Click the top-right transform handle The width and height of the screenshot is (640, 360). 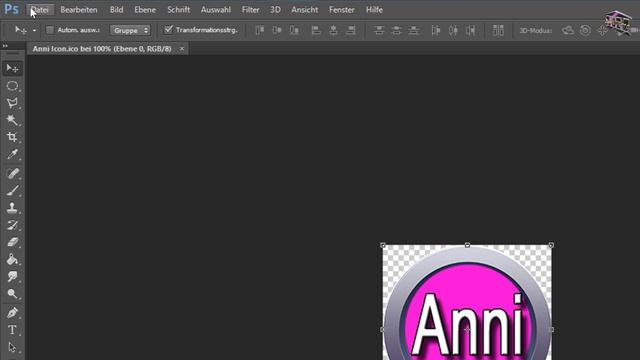point(551,245)
